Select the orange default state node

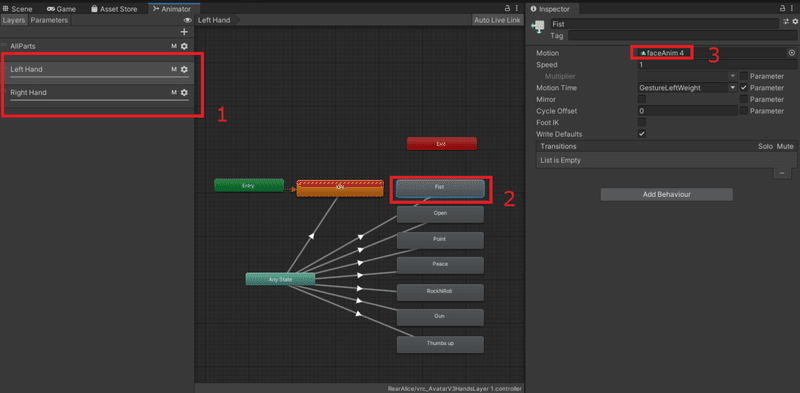(x=340, y=188)
